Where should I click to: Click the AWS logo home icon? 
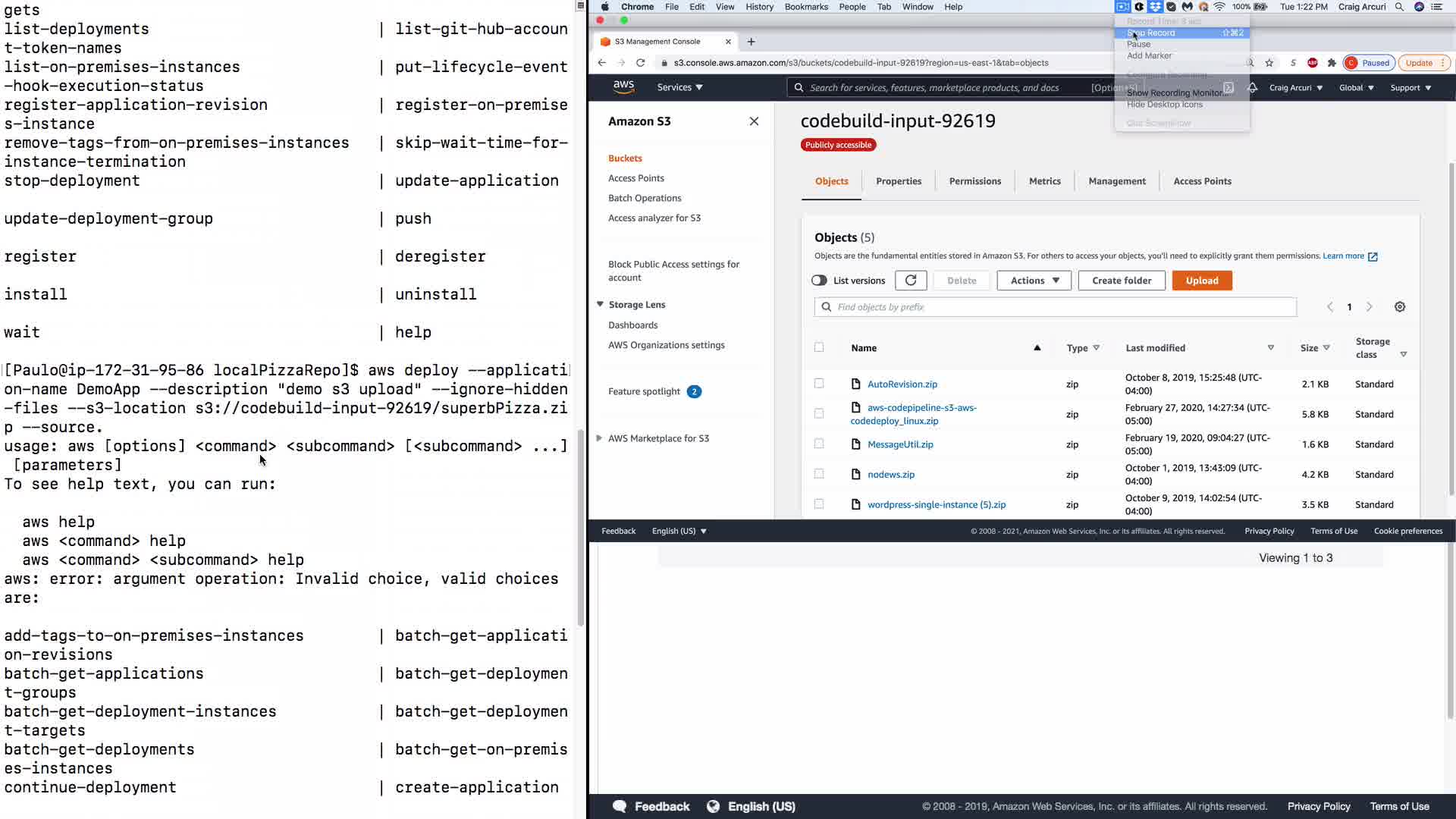pyautogui.click(x=623, y=87)
